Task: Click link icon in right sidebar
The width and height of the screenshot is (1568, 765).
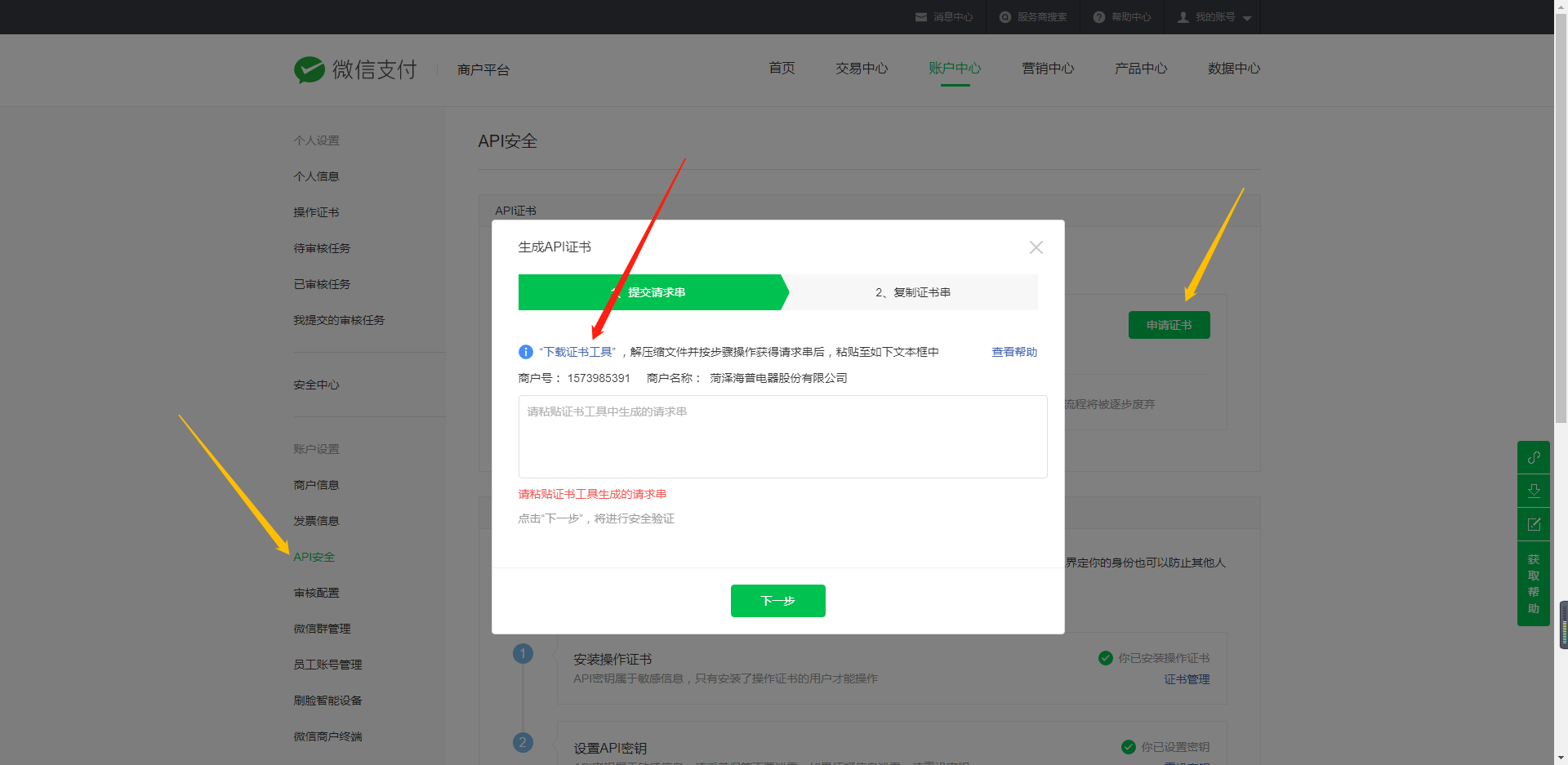Action: pyautogui.click(x=1534, y=457)
